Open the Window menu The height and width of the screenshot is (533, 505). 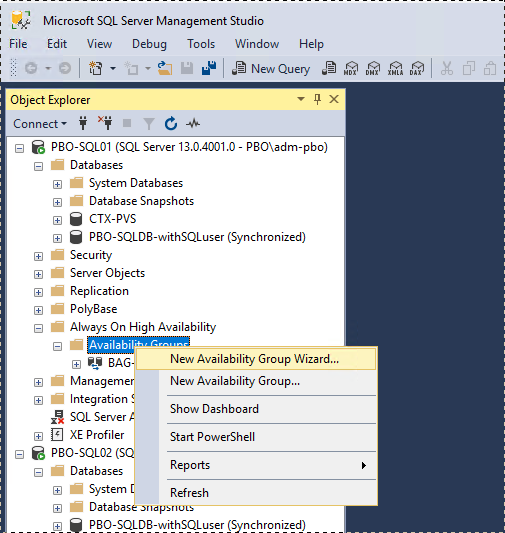pyautogui.click(x=257, y=44)
